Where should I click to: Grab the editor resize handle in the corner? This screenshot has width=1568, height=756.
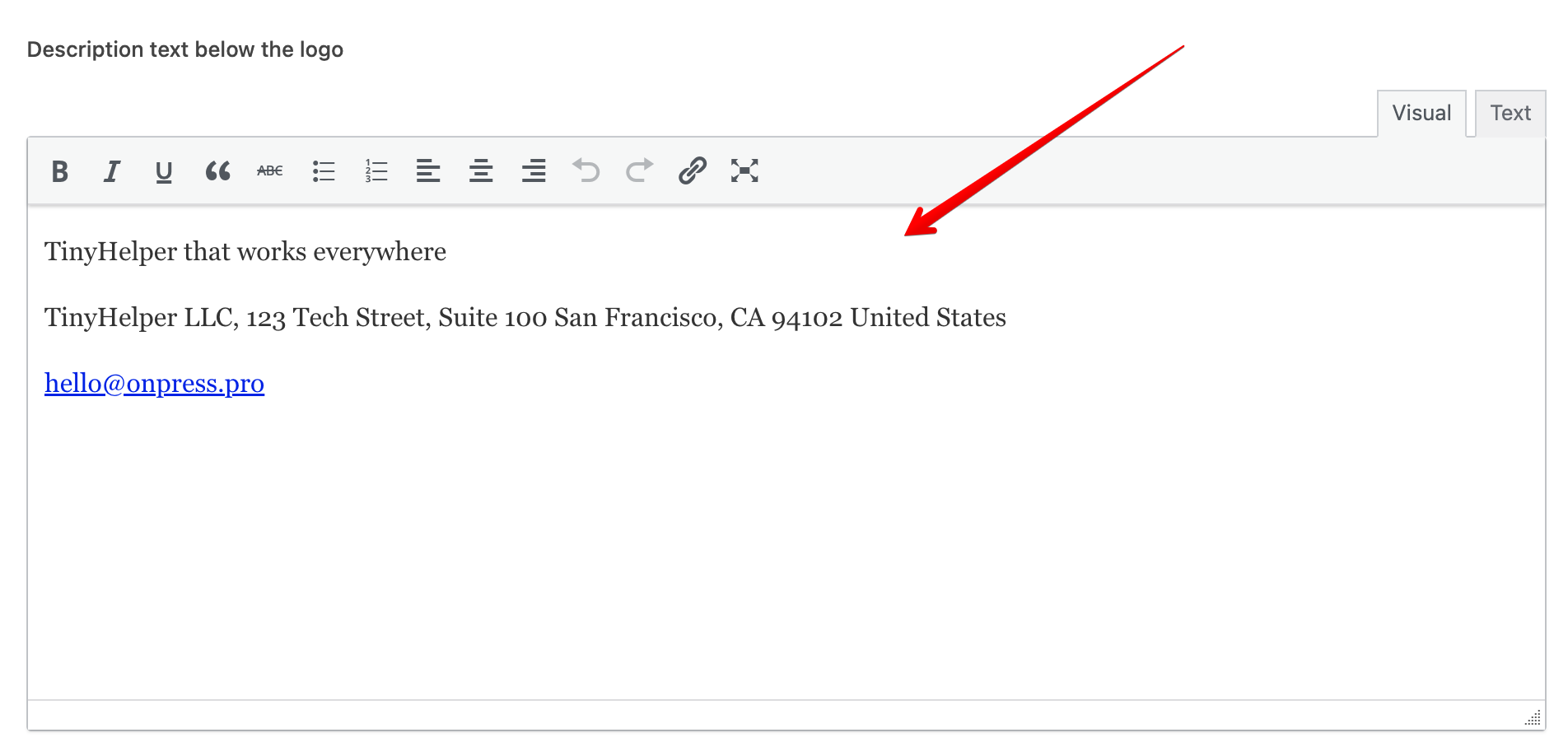pyautogui.click(x=1533, y=718)
